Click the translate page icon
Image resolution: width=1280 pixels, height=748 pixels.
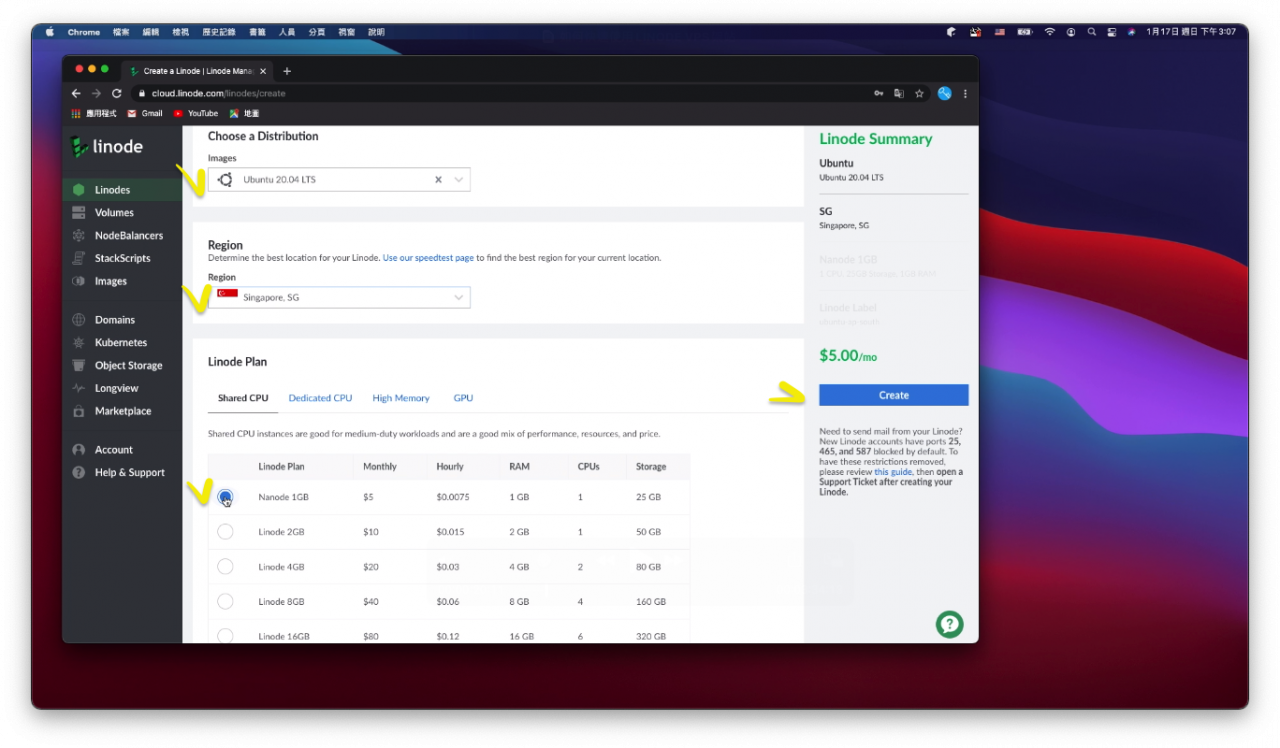(x=899, y=93)
